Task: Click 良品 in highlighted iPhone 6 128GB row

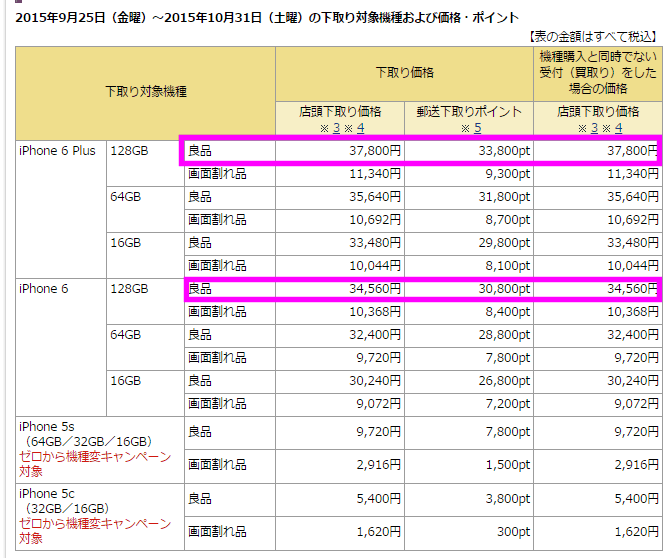Action: point(200,289)
